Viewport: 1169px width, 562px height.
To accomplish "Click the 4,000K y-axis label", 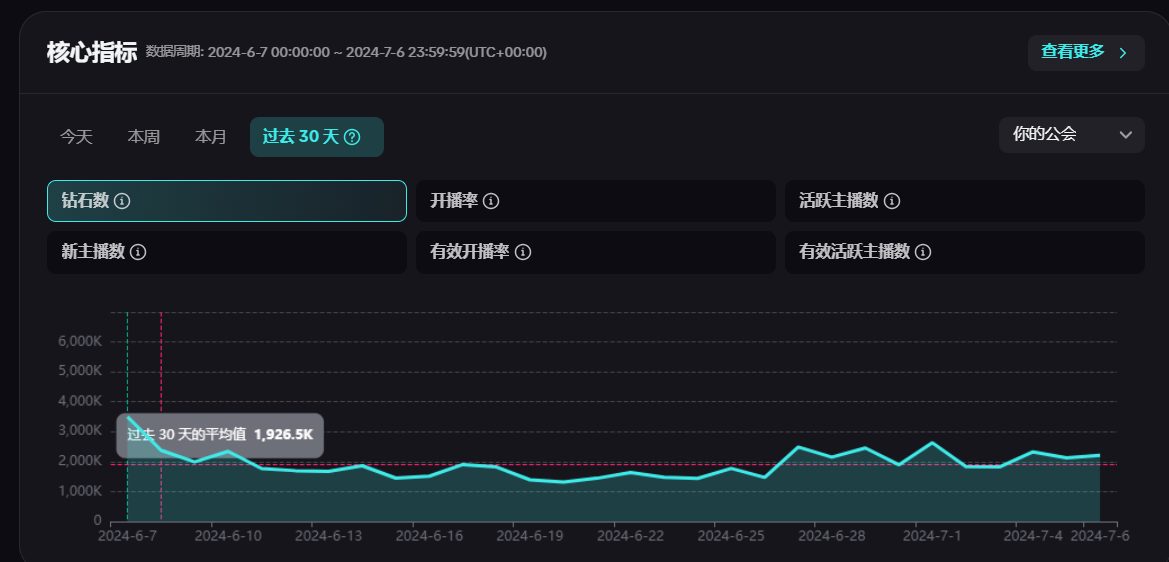I will pyautogui.click(x=80, y=401).
